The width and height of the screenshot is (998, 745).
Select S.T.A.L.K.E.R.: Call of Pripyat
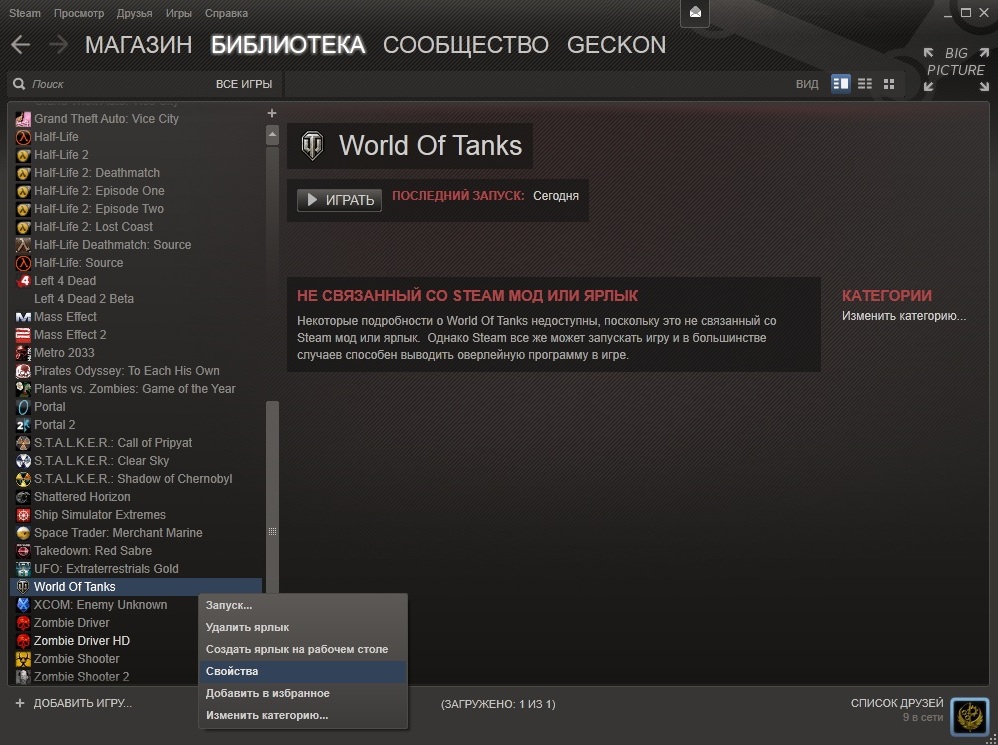click(137, 443)
